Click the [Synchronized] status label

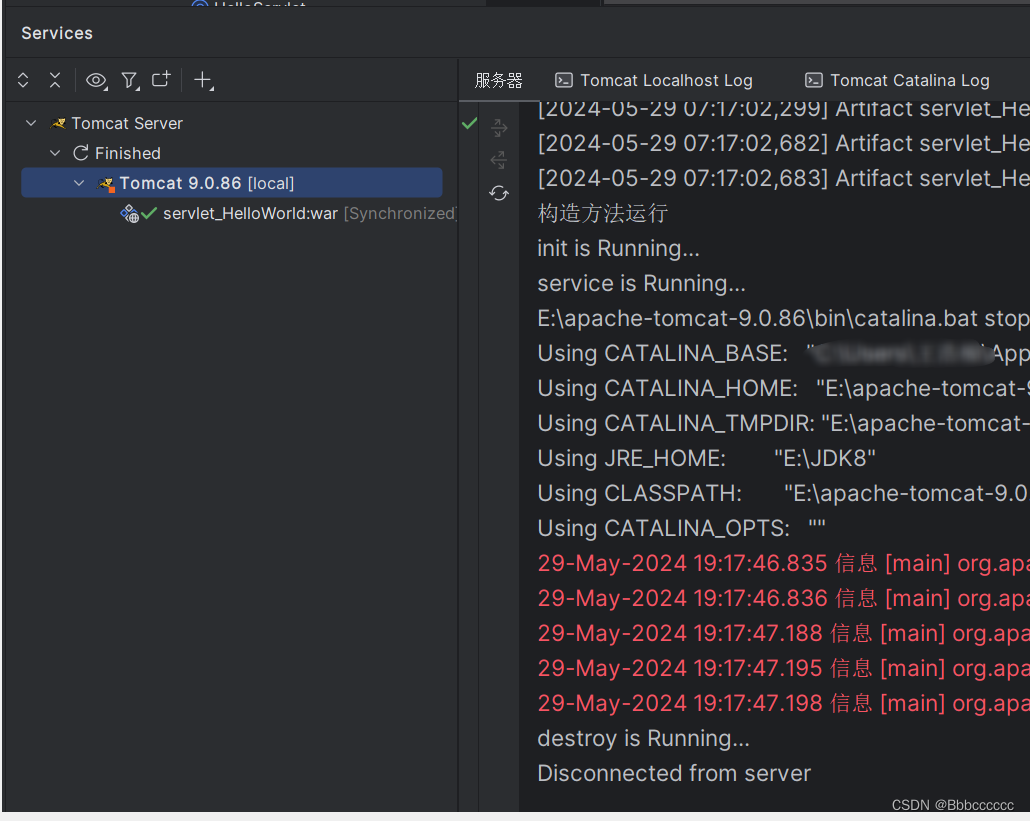[x=400, y=213]
